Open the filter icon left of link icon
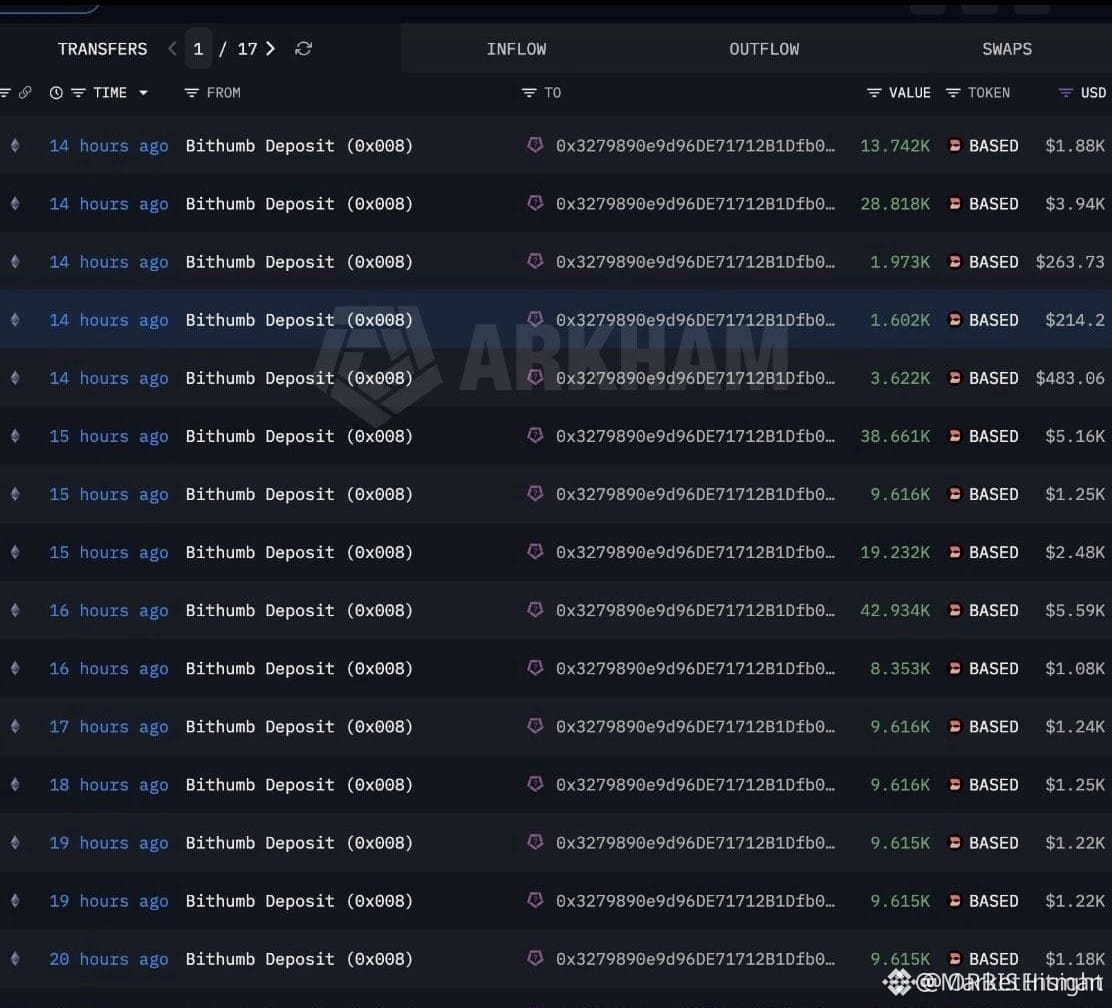This screenshot has width=1112, height=1008. pos(5,93)
